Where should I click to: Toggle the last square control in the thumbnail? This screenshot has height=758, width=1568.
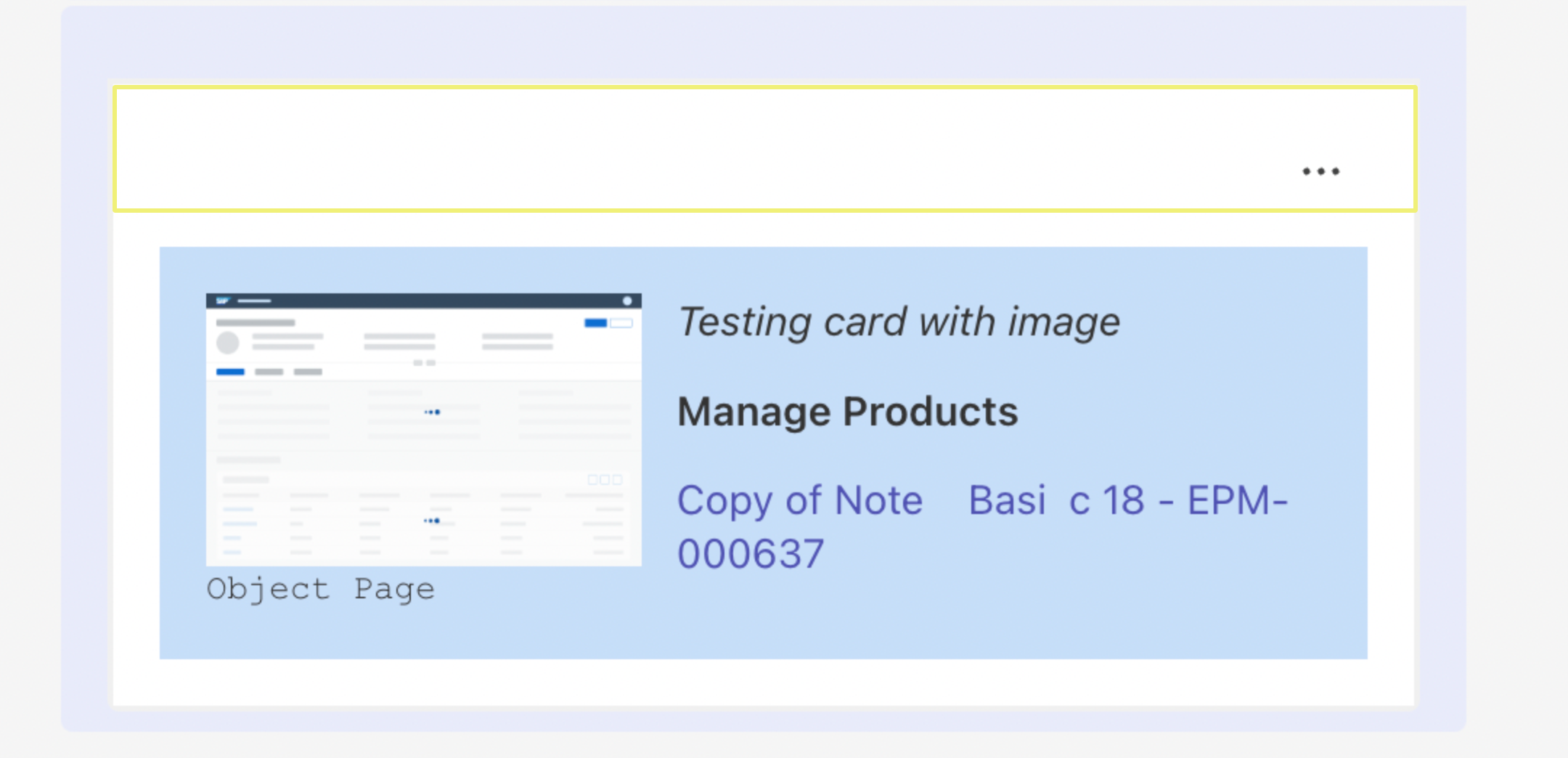pos(617,480)
